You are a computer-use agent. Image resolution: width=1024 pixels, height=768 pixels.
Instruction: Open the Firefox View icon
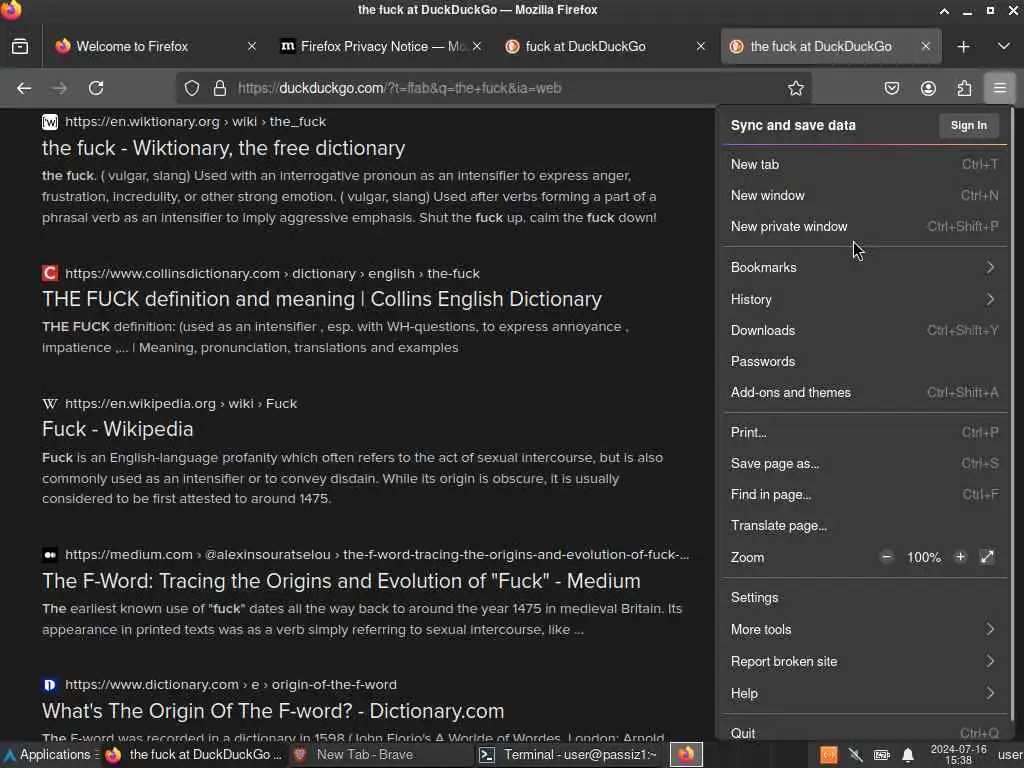click(x=20, y=46)
